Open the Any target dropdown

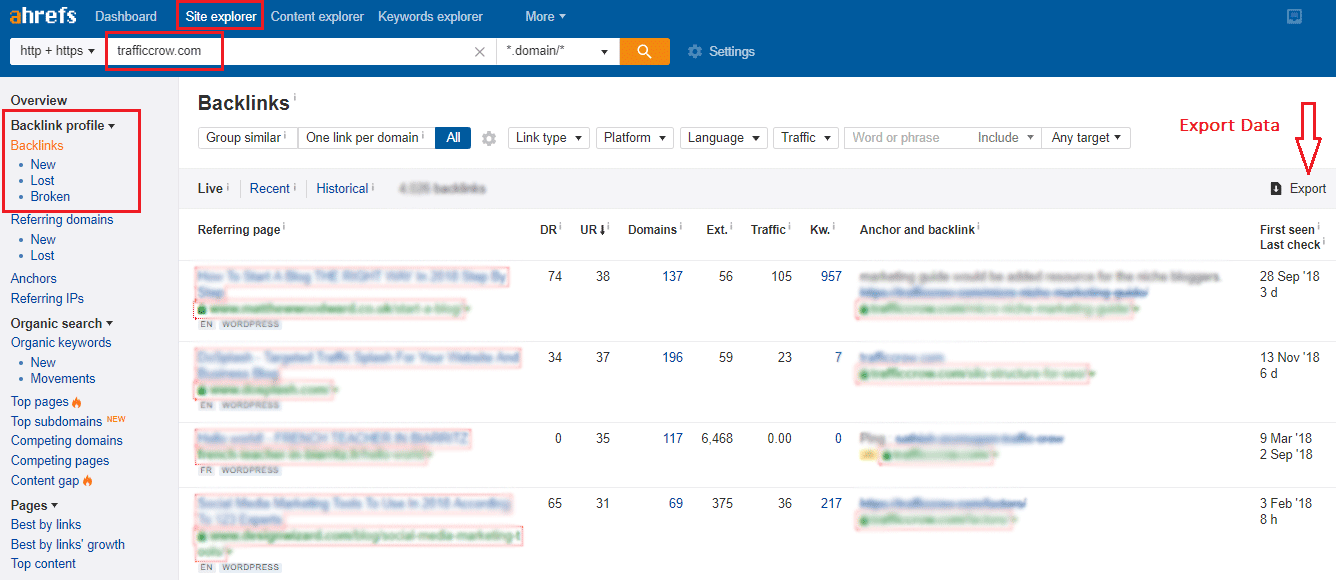[1086, 138]
